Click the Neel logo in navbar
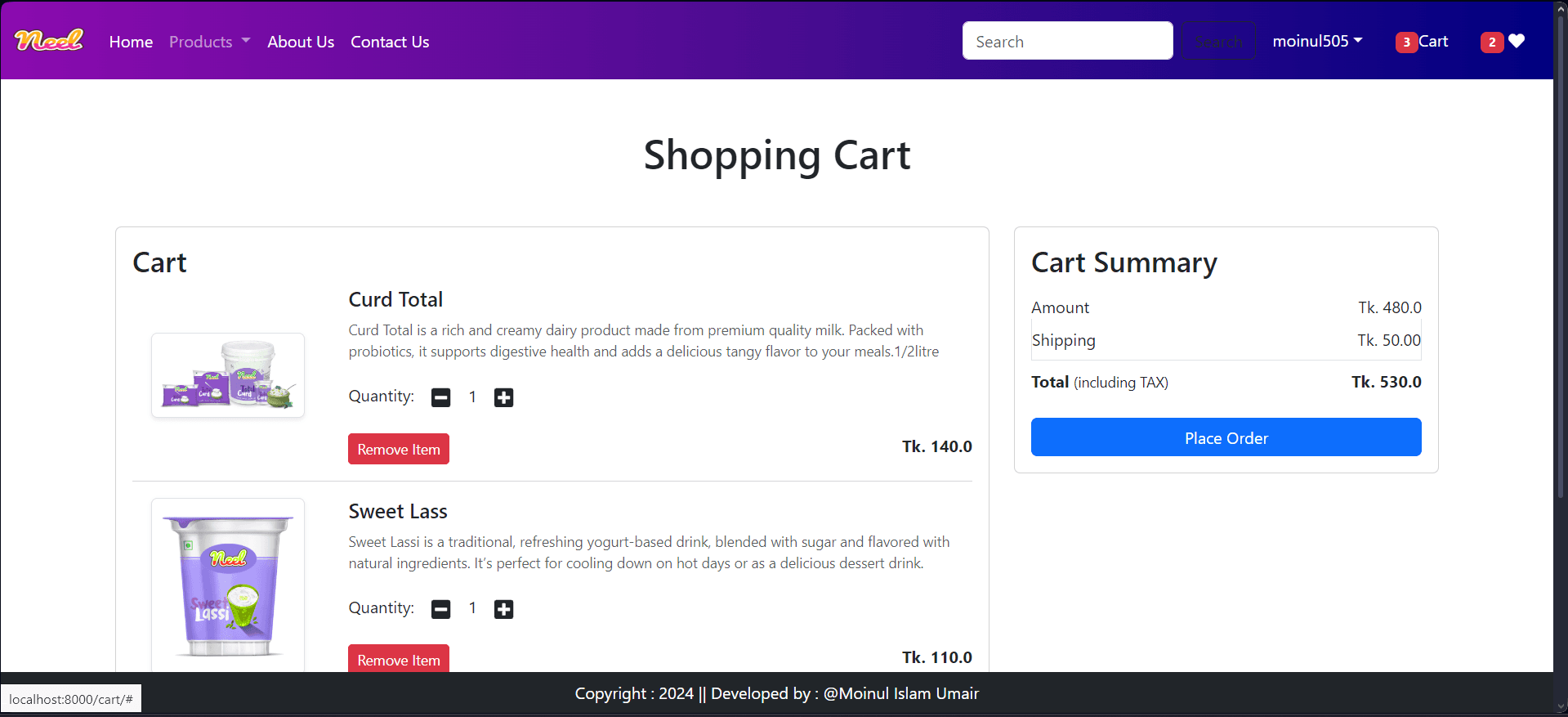The image size is (1568, 717). click(49, 40)
